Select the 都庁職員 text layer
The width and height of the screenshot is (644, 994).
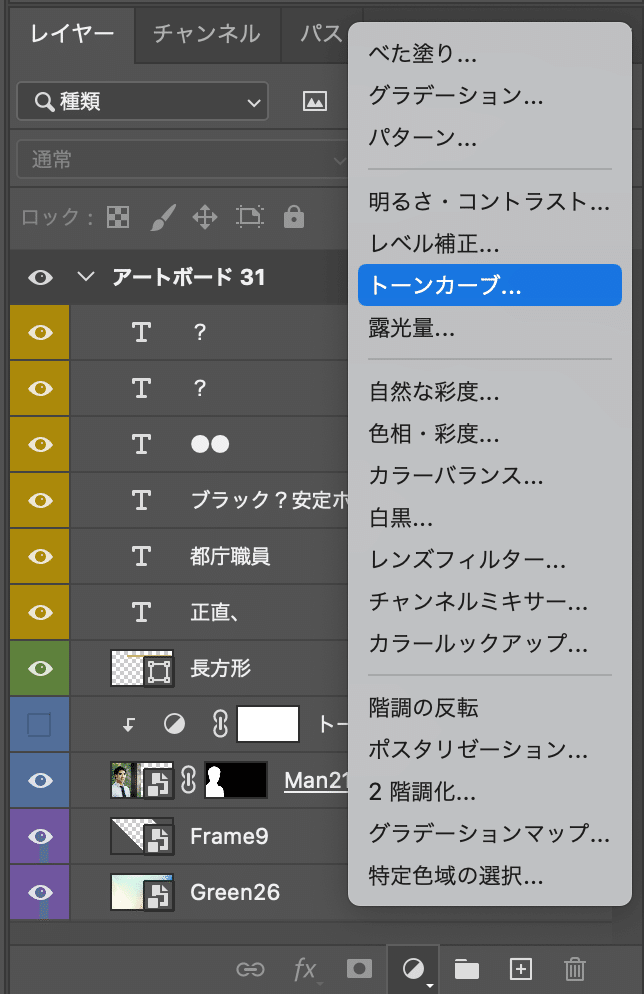[230, 556]
